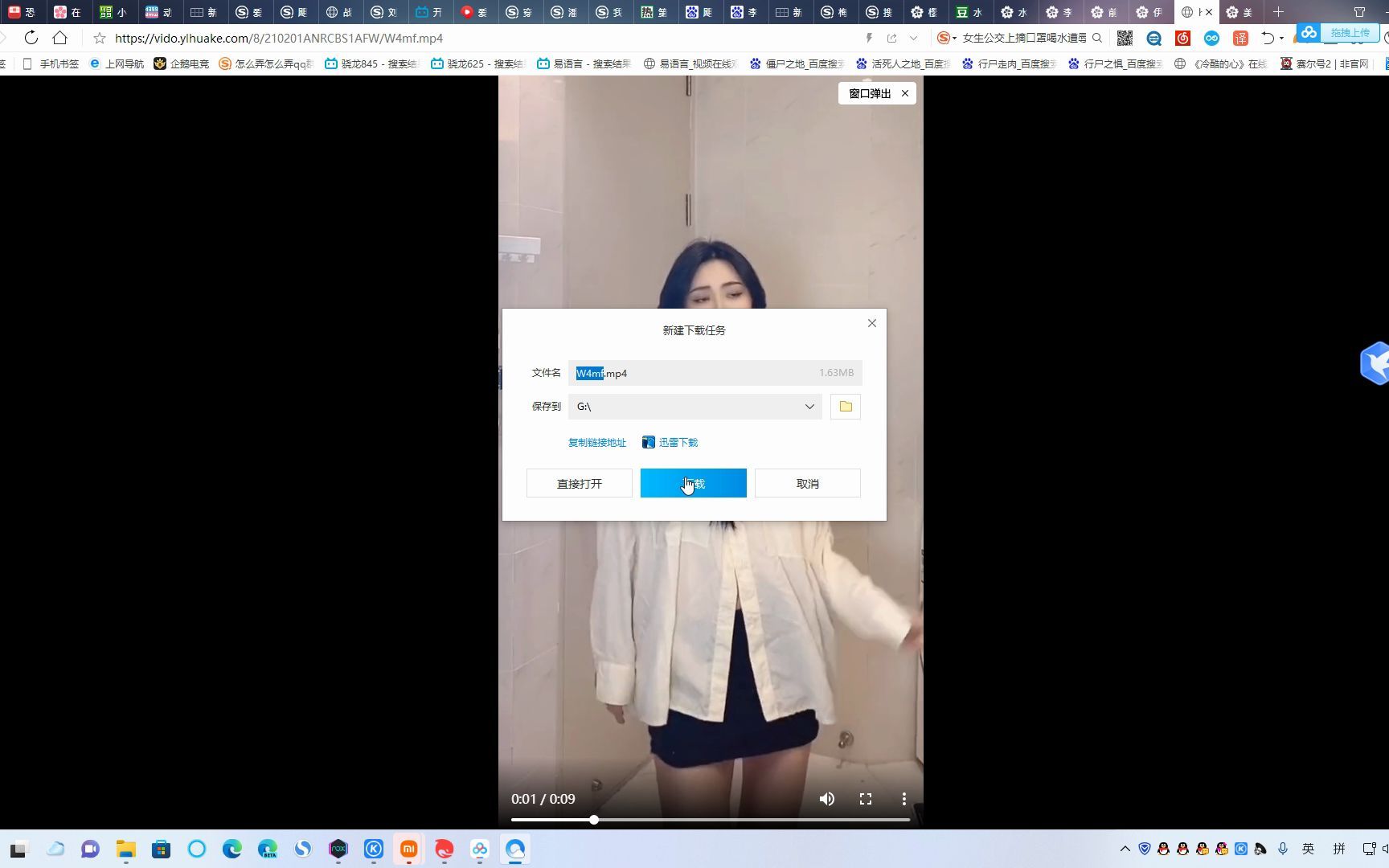Open Microsoft Edge from the taskbar
Viewport: 1389px width, 868px height.
pos(231,849)
